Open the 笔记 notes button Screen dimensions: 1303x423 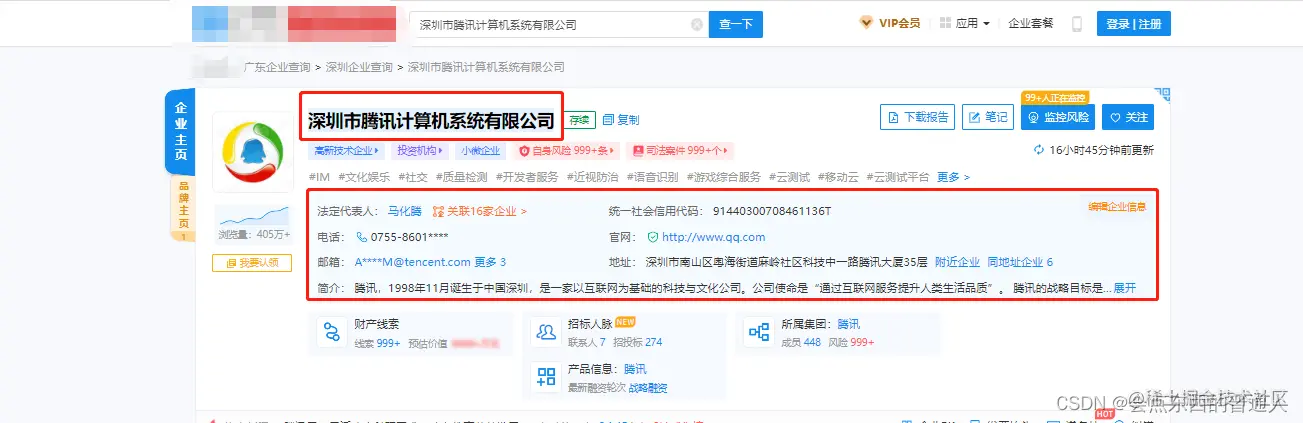[987, 117]
